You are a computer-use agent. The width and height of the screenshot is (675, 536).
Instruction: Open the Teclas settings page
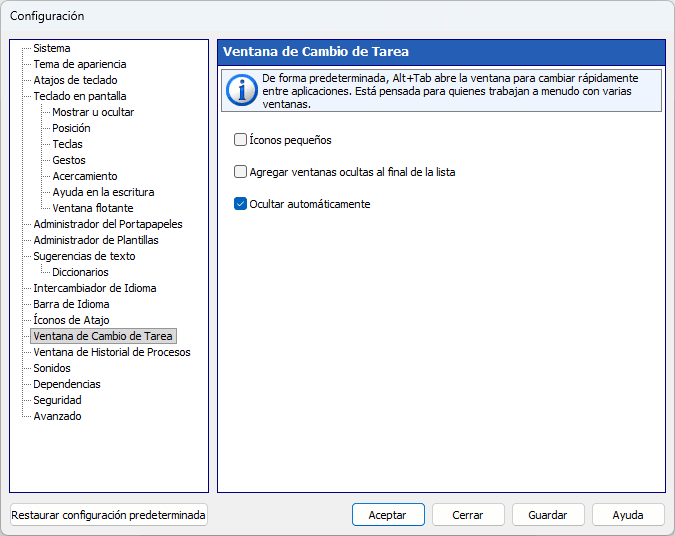coord(67,144)
